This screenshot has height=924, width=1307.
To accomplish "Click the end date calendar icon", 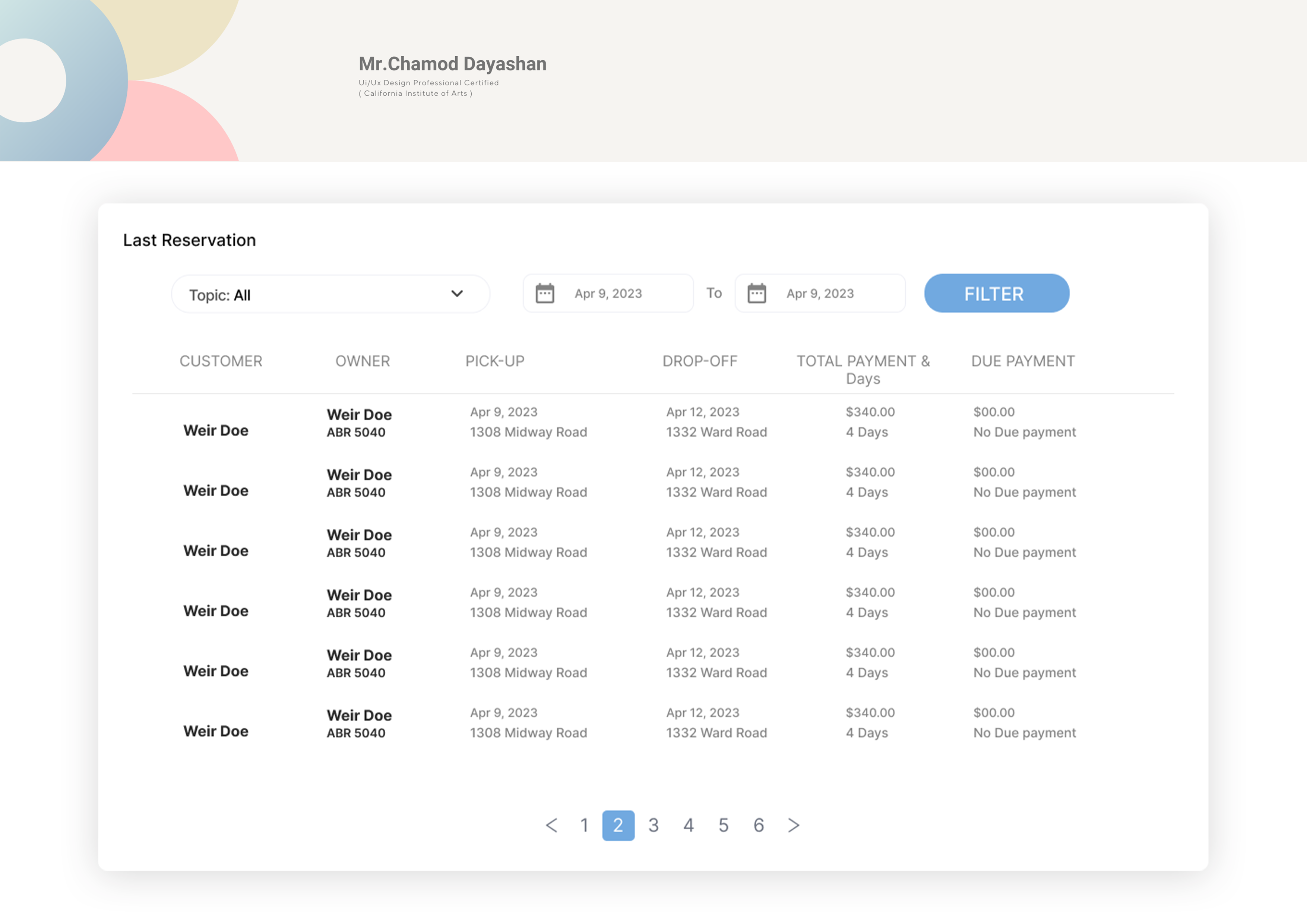I will click(757, 293).
